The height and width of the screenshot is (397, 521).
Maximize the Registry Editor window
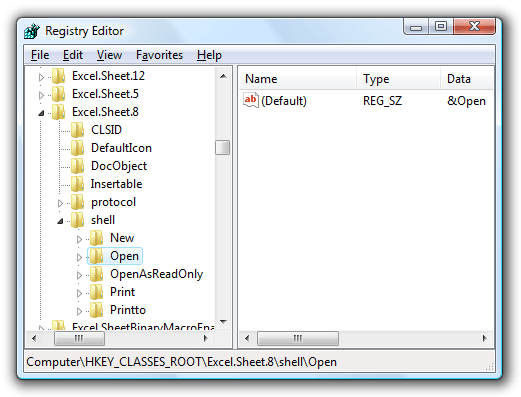point(441,27)
